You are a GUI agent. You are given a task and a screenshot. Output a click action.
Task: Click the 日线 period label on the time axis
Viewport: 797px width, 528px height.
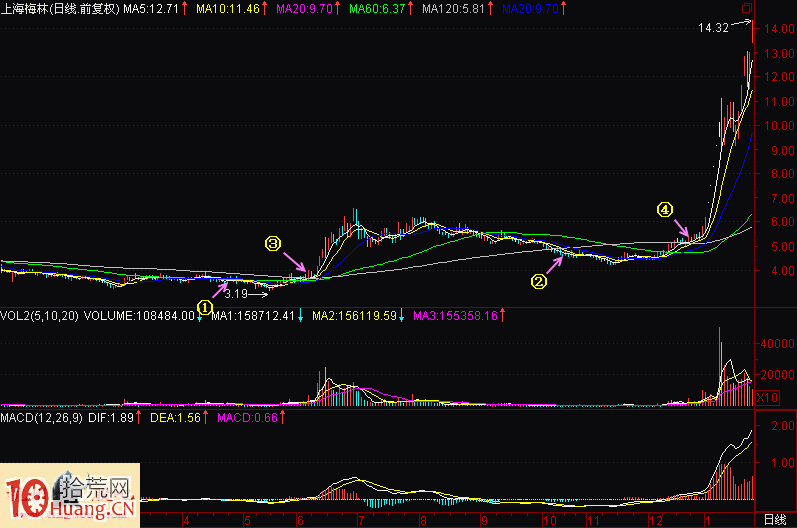[x=775, y=520]
